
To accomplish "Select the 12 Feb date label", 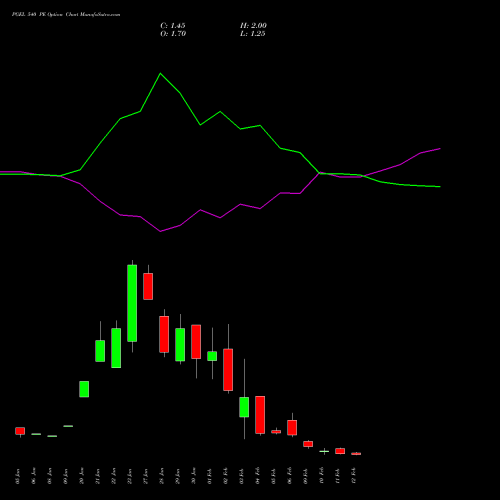I will (x=354, y=476).
